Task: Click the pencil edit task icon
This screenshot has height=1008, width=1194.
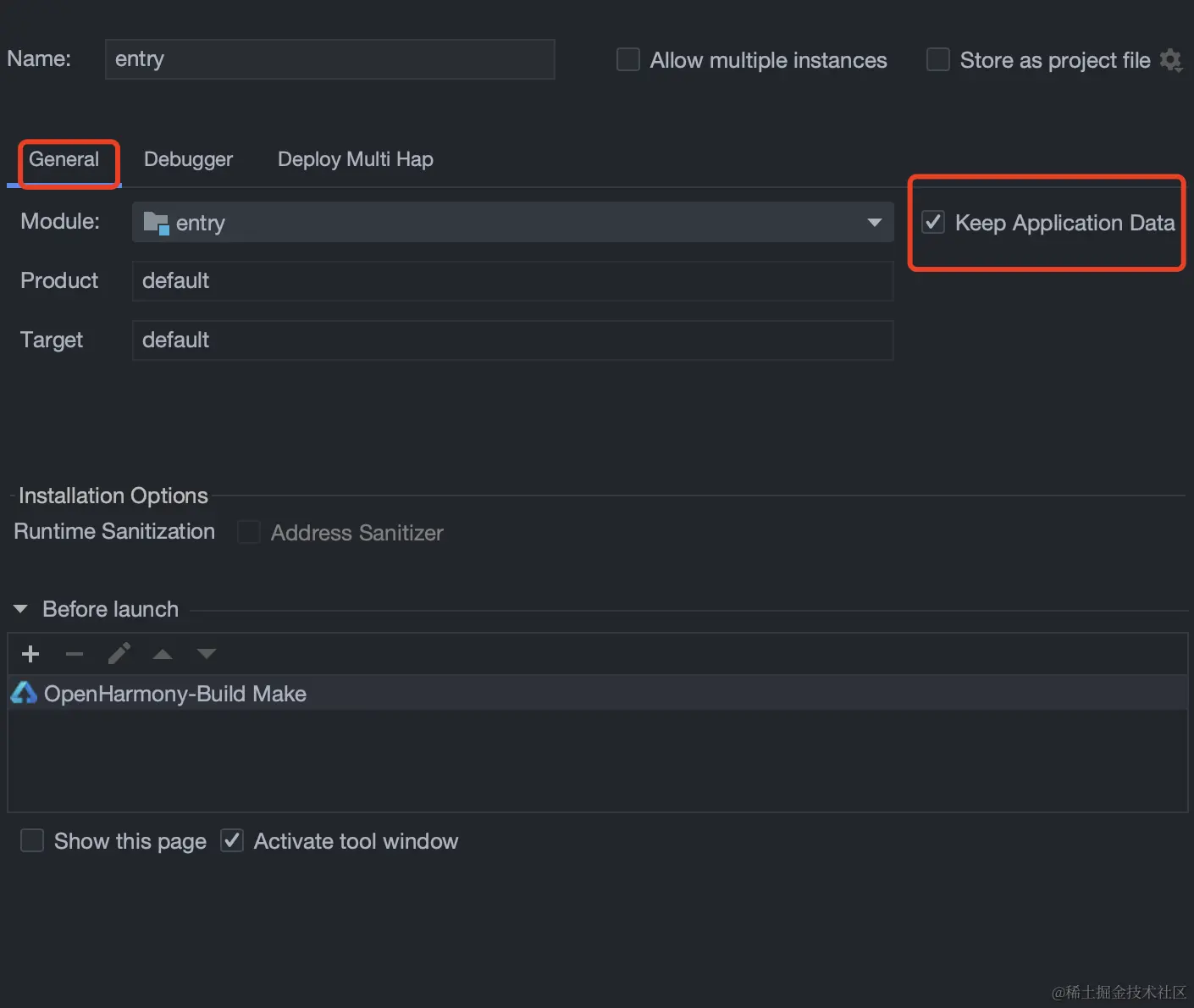Action: tap(119, 654)
